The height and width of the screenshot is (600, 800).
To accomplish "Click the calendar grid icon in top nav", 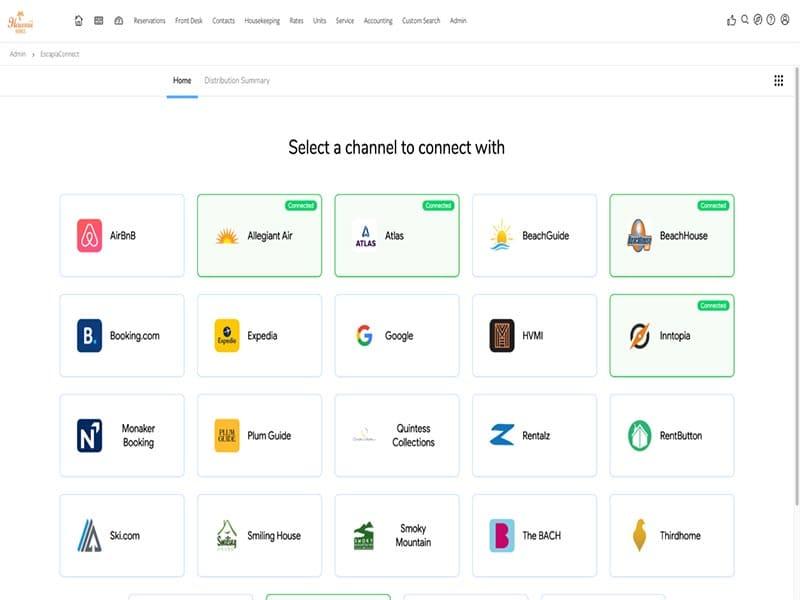I will (98, 20).
